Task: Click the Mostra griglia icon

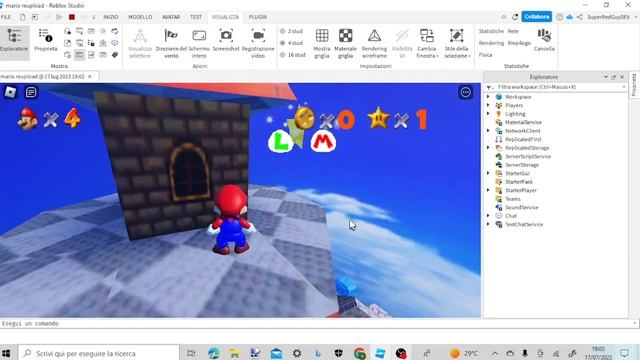Action: pyautogui.click(x=322, y=36)
